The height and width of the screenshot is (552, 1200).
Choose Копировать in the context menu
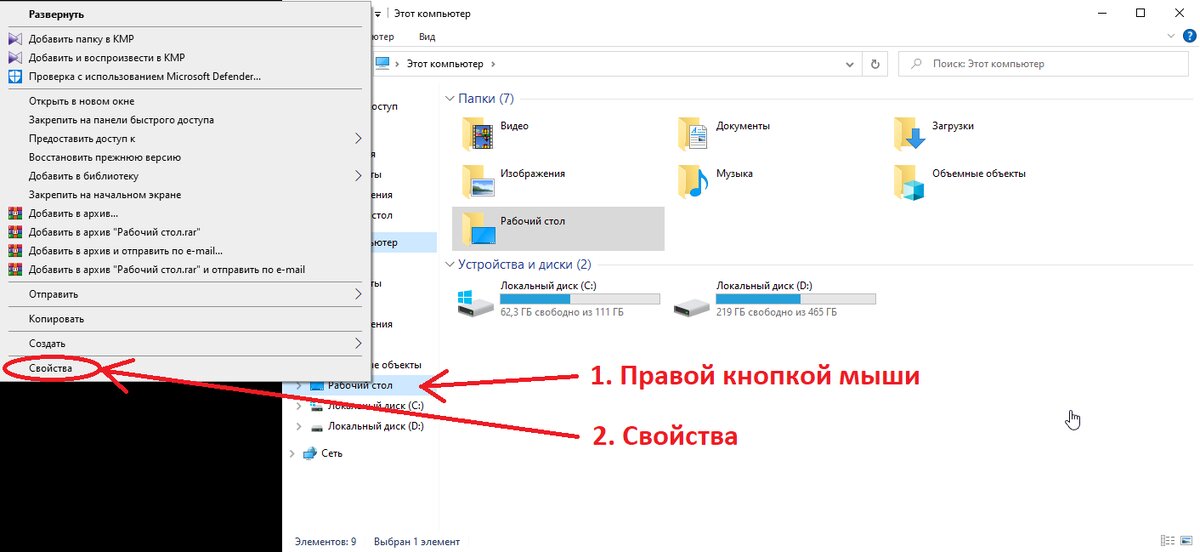pos(56,319)
